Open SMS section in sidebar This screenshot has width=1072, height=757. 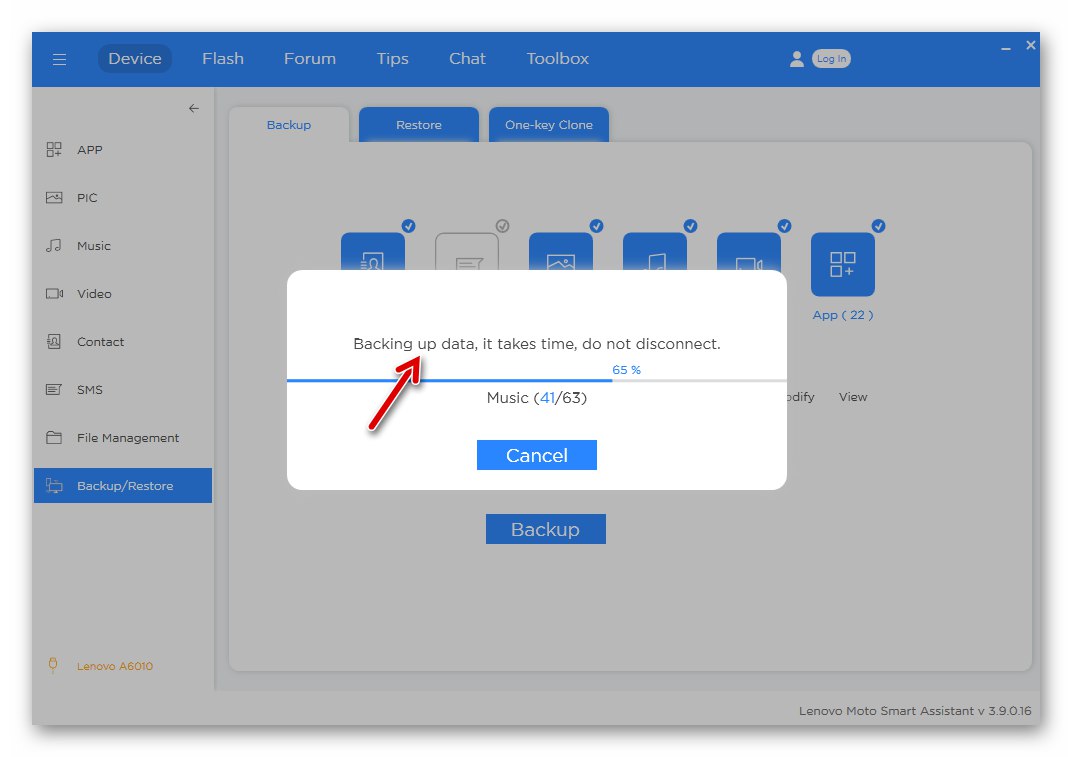tap(123, 389)
